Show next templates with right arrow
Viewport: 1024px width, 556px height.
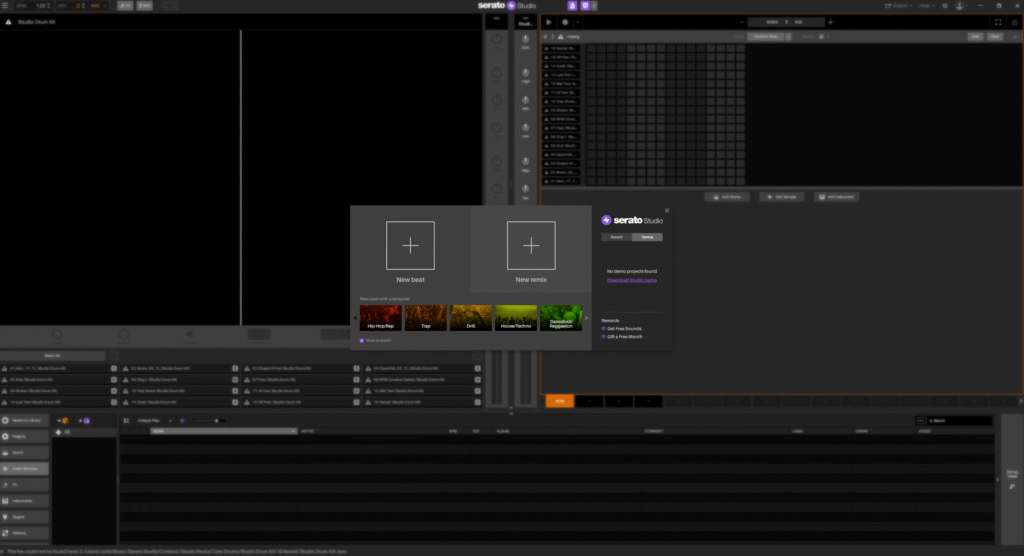pyautogui.click(x=586, y=318)
